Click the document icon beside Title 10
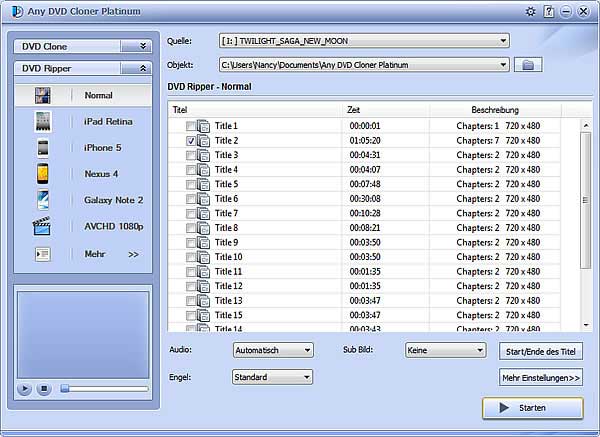This screenshot has width=600, height=437. pos(204,257)
